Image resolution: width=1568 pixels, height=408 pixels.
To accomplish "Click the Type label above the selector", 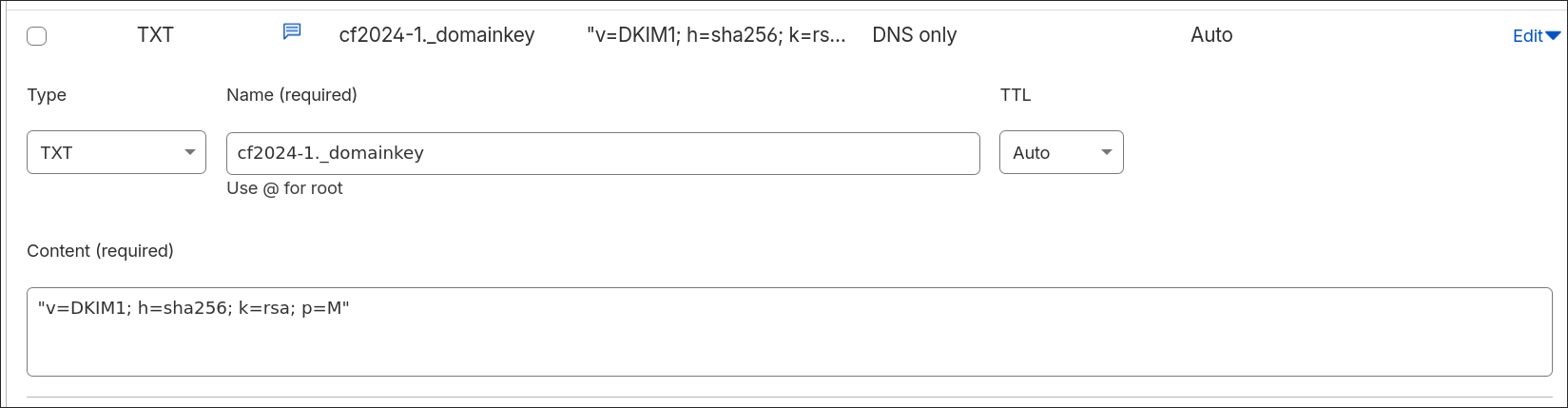I will click(x=47, y=95).
